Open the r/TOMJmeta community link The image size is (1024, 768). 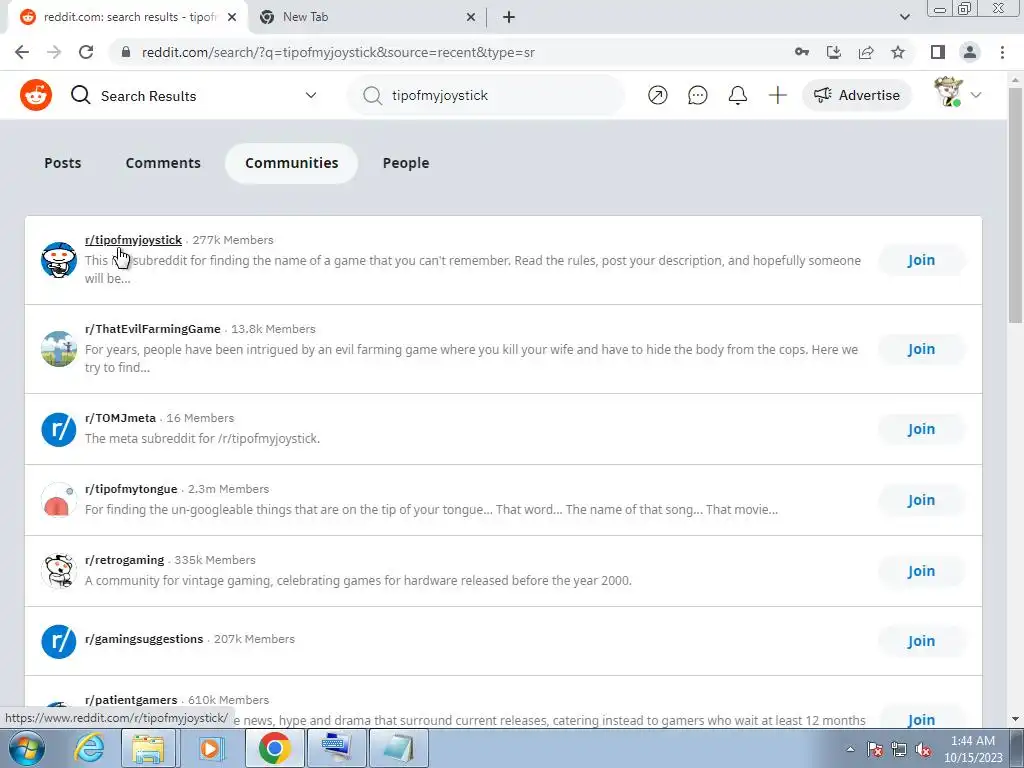pos(120,417)
